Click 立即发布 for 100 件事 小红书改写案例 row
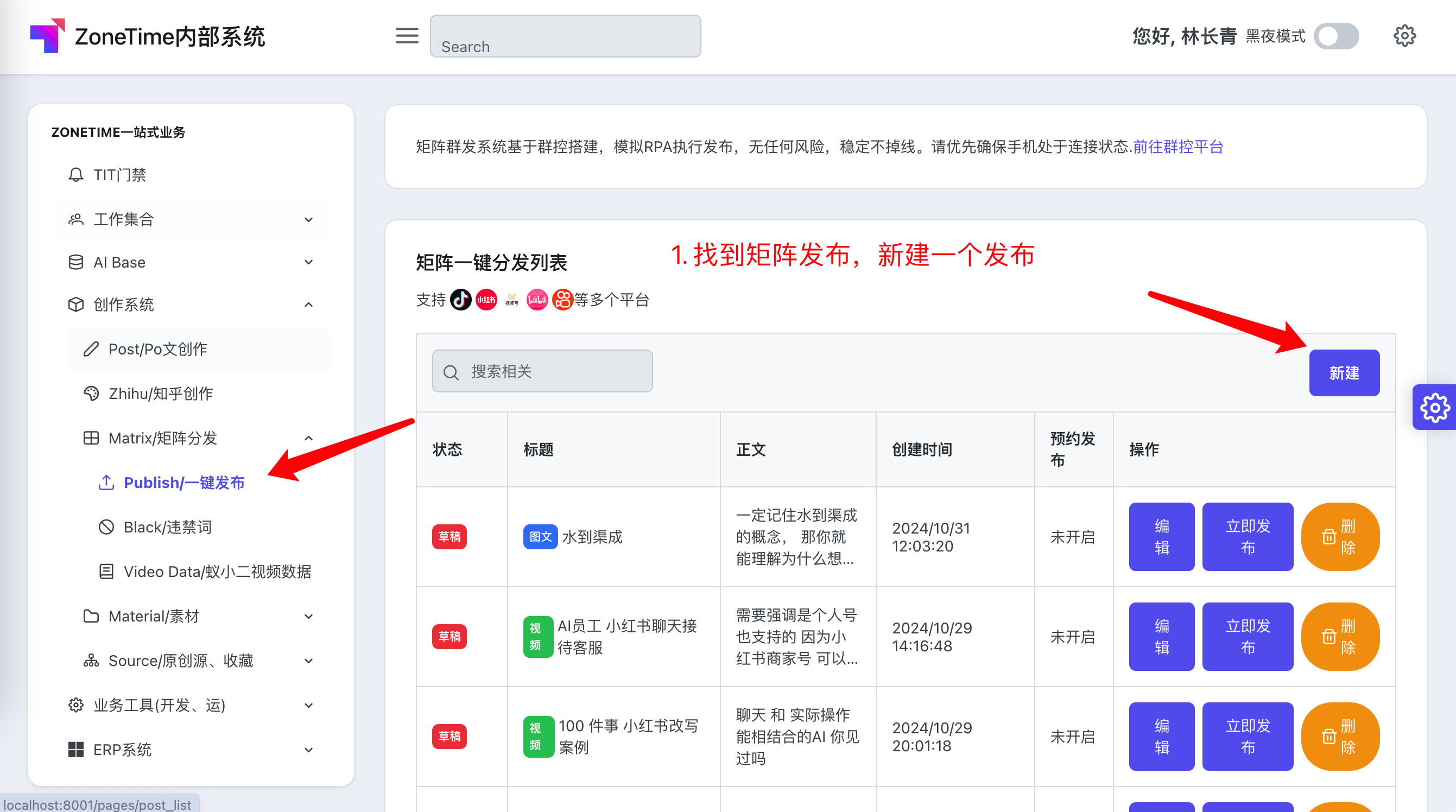The height and width of the screenshot is (812, 1456). tap(1248, 737)
